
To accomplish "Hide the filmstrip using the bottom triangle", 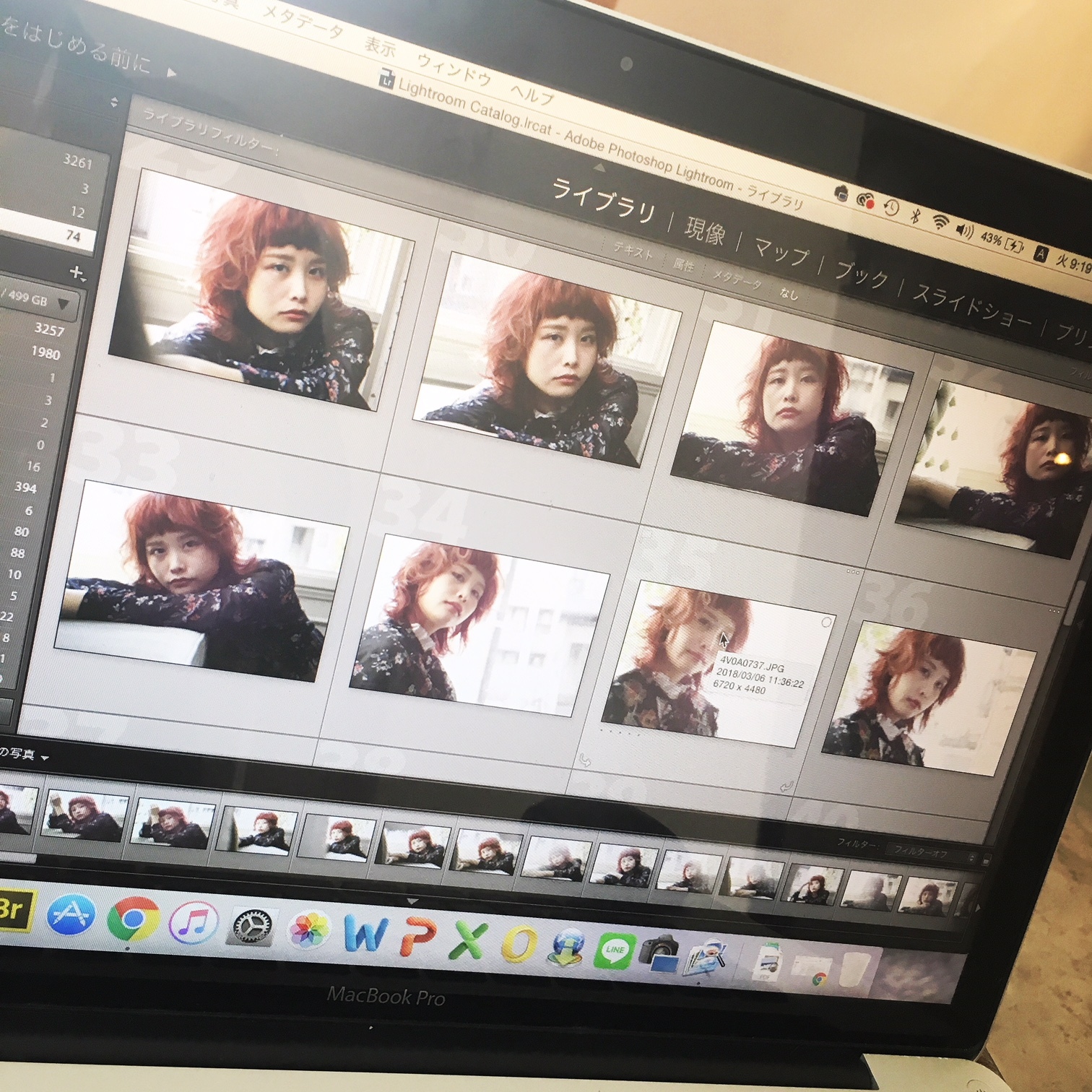I will (412, 902).
